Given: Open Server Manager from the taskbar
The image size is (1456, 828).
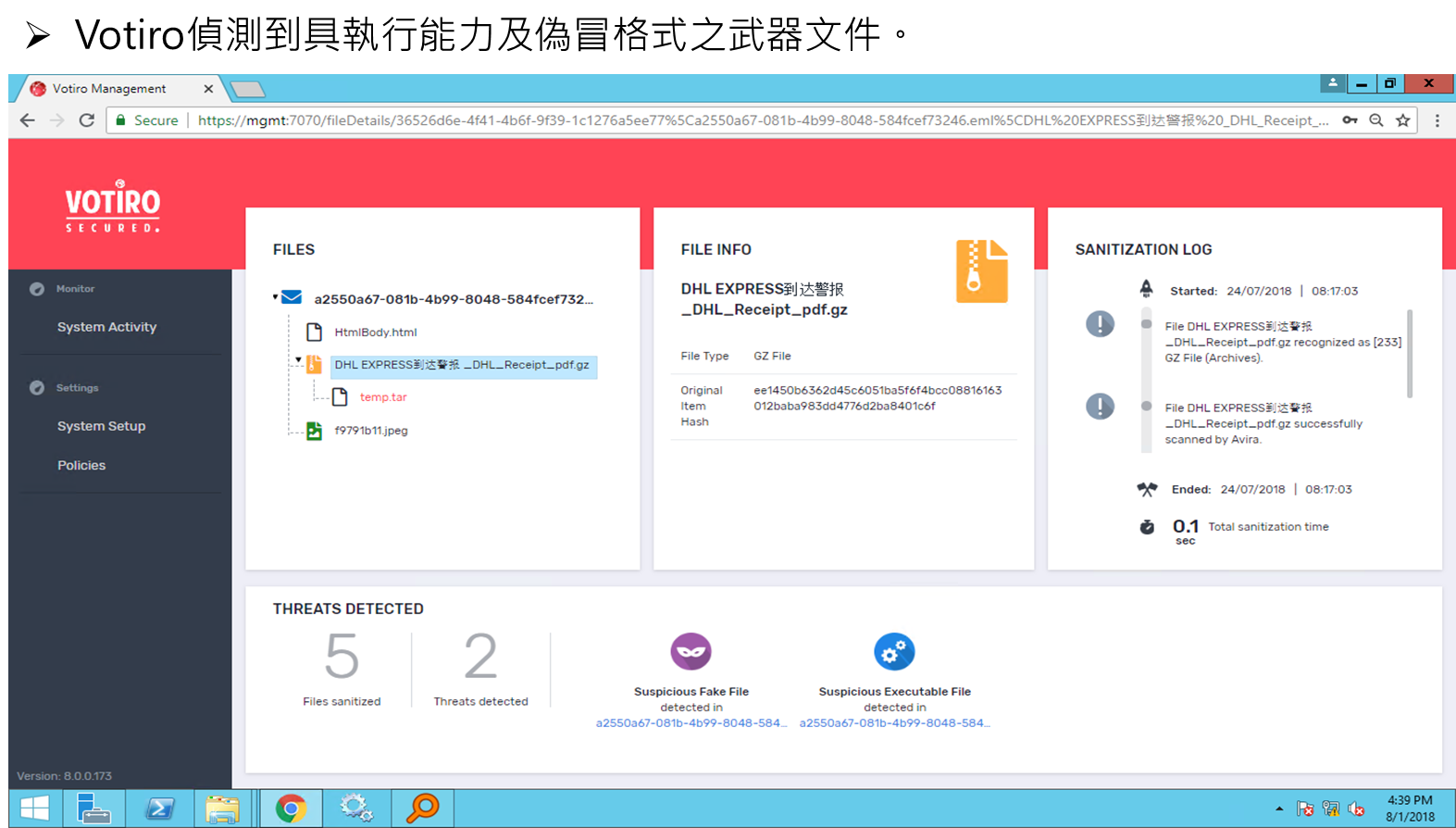Looking at the screenshot, I should [93, 809].
